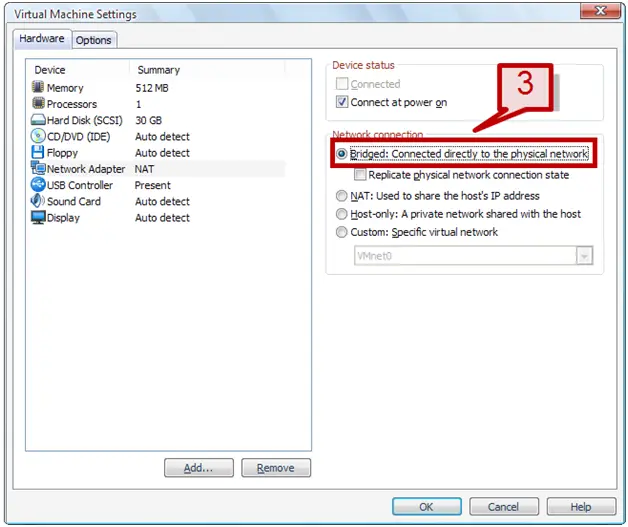
Task: Click the Hard Disk (SCSI) drive icon
Action: pyautogui.click(x=38, y=120)
